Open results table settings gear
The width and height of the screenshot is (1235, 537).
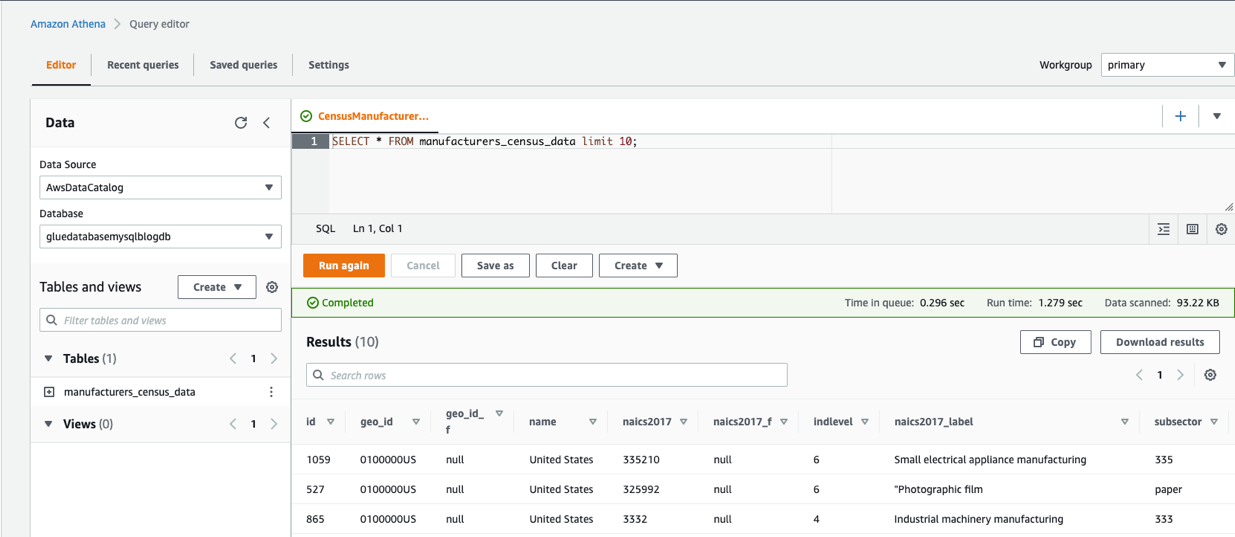pos(1210,375)
